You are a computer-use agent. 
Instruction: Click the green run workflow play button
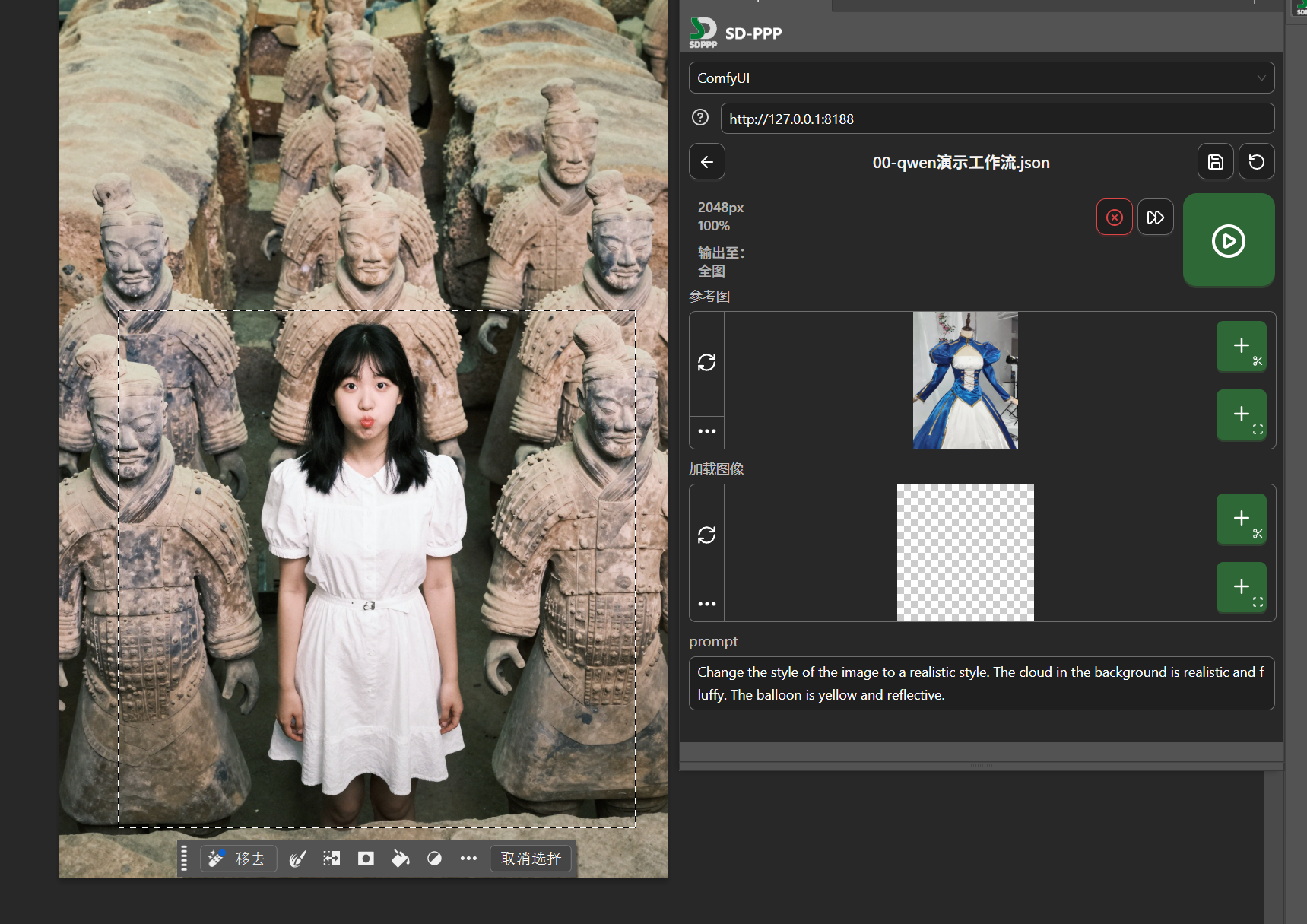pos(1228,240)
